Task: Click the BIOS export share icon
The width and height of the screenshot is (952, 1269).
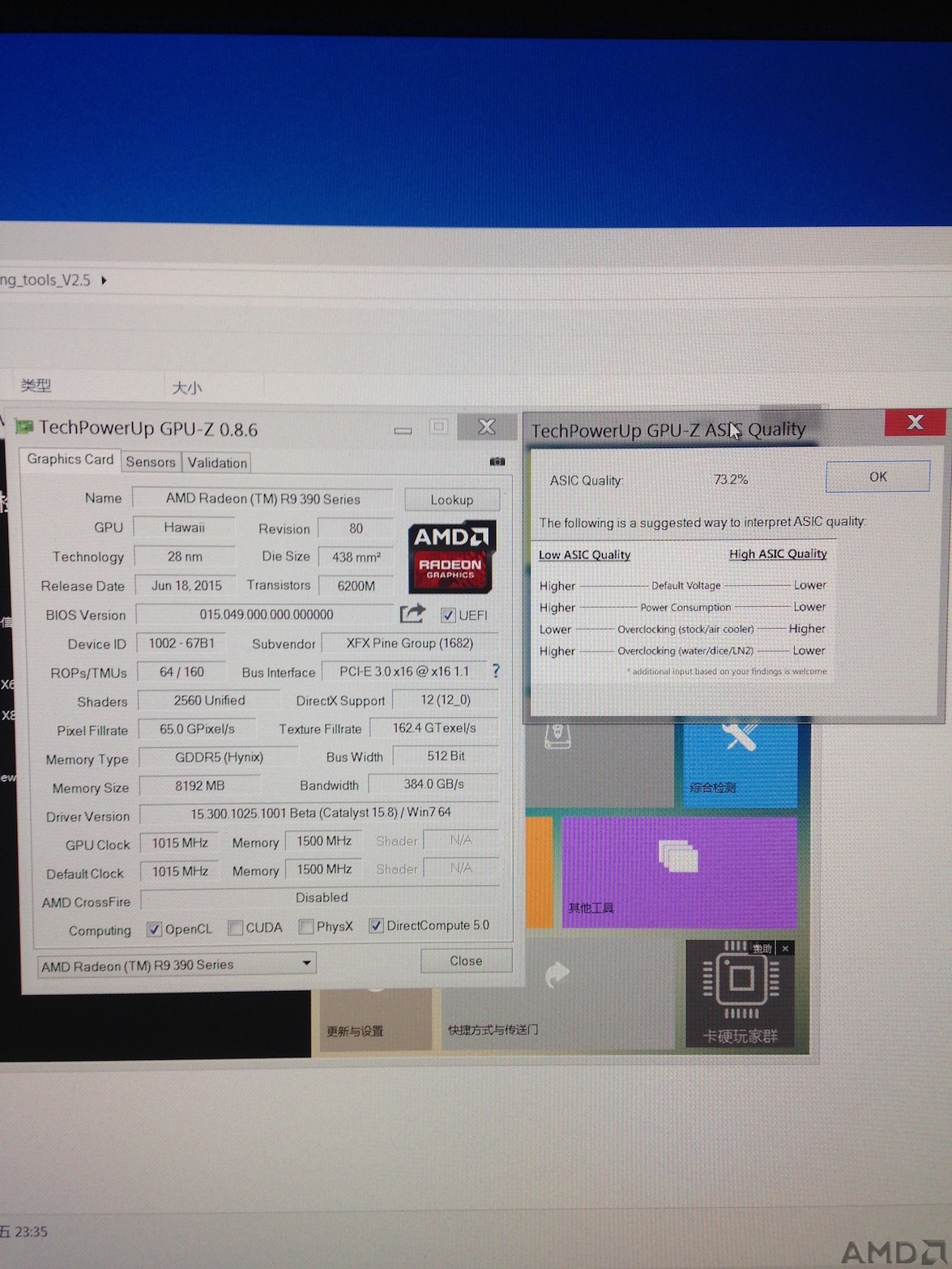Action: (x=412, y=613)
